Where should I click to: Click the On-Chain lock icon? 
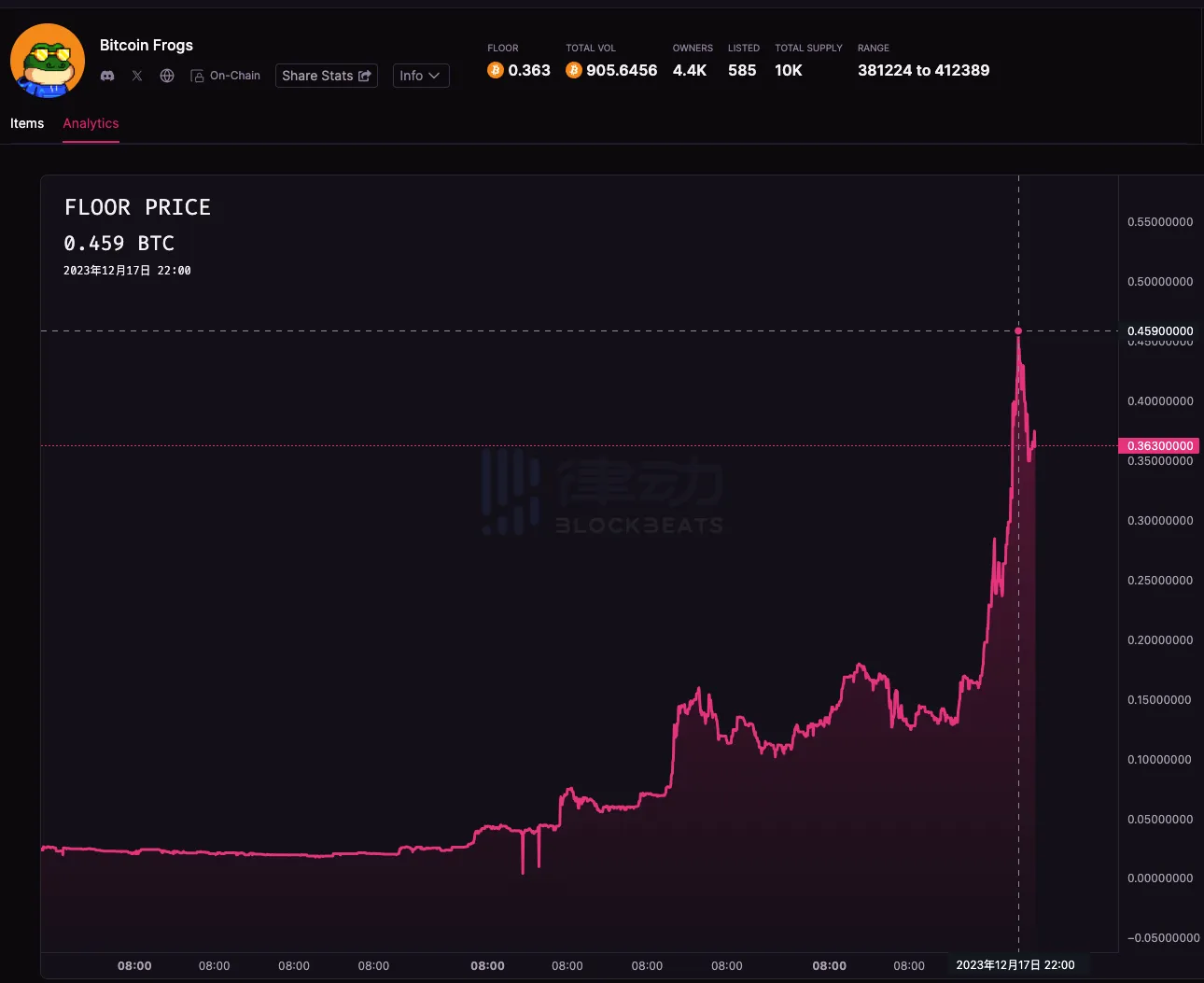click(197, 76)
